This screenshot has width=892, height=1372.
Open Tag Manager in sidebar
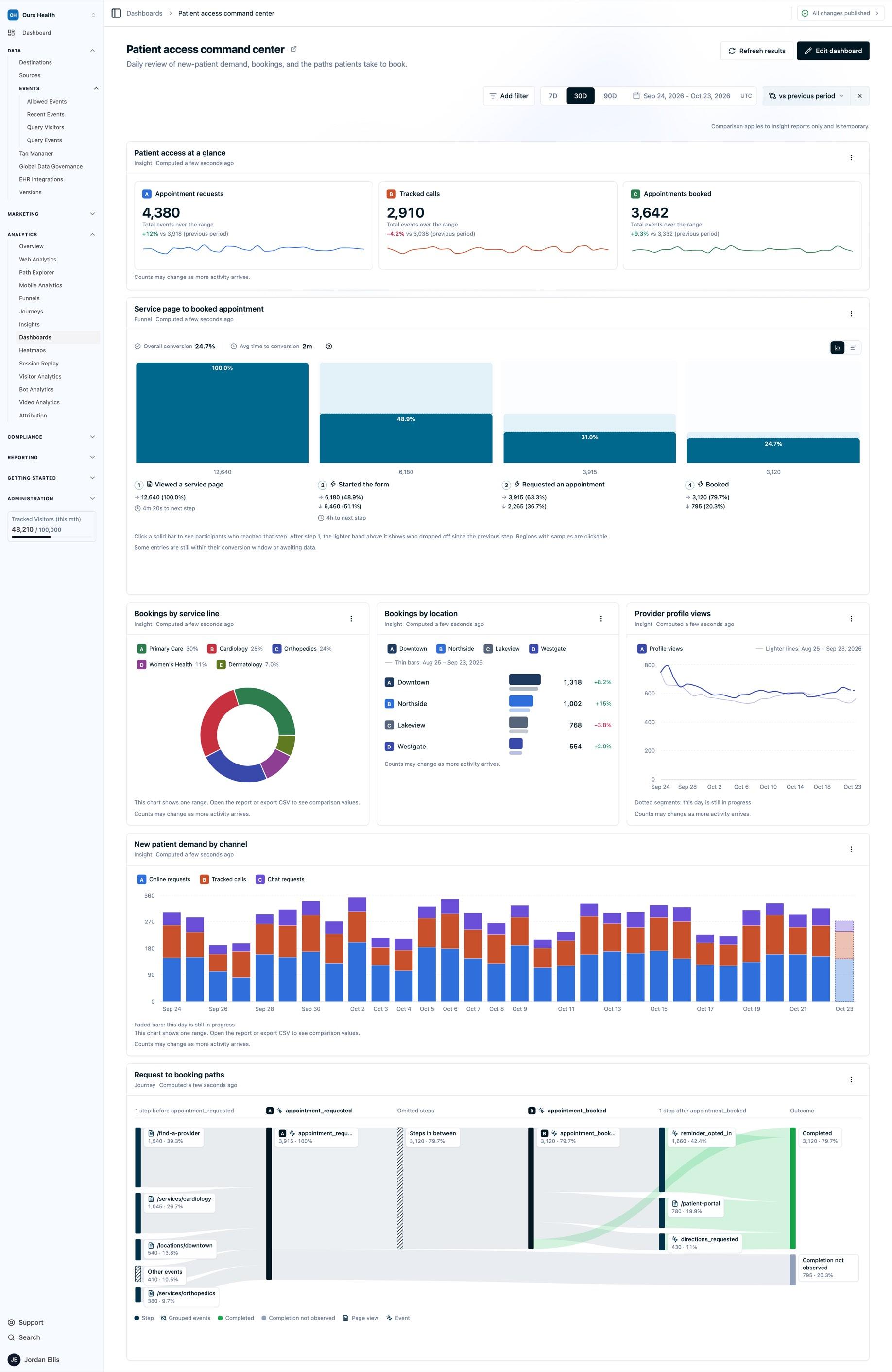tap(36, 154)
